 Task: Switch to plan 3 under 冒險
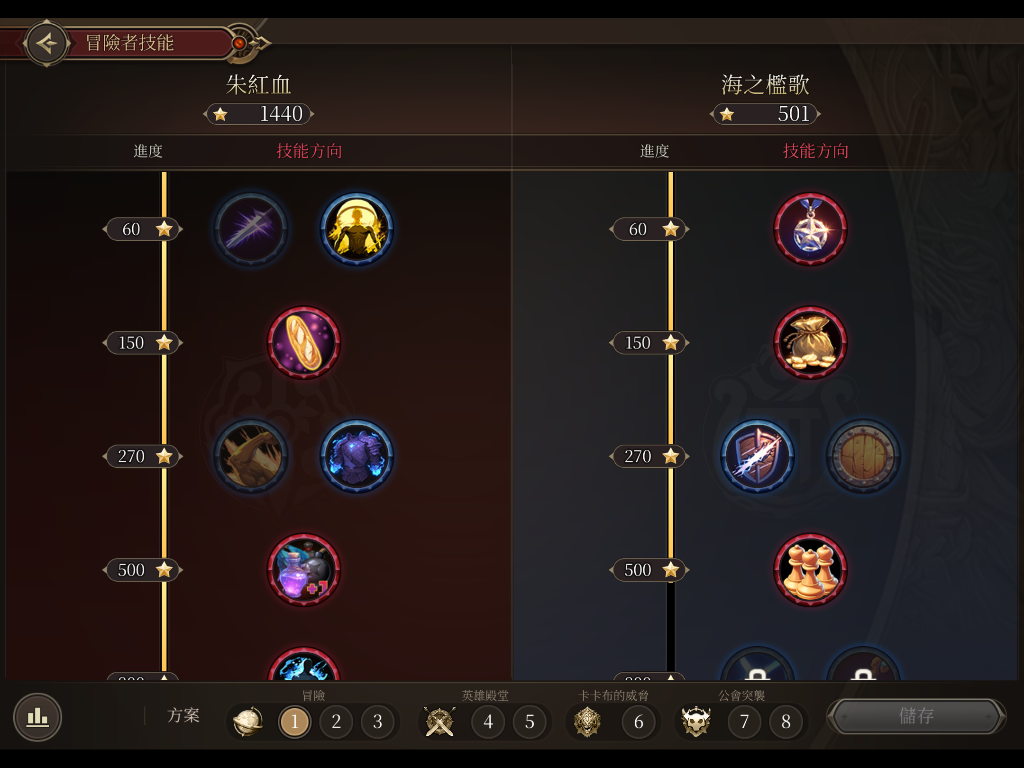377,722
